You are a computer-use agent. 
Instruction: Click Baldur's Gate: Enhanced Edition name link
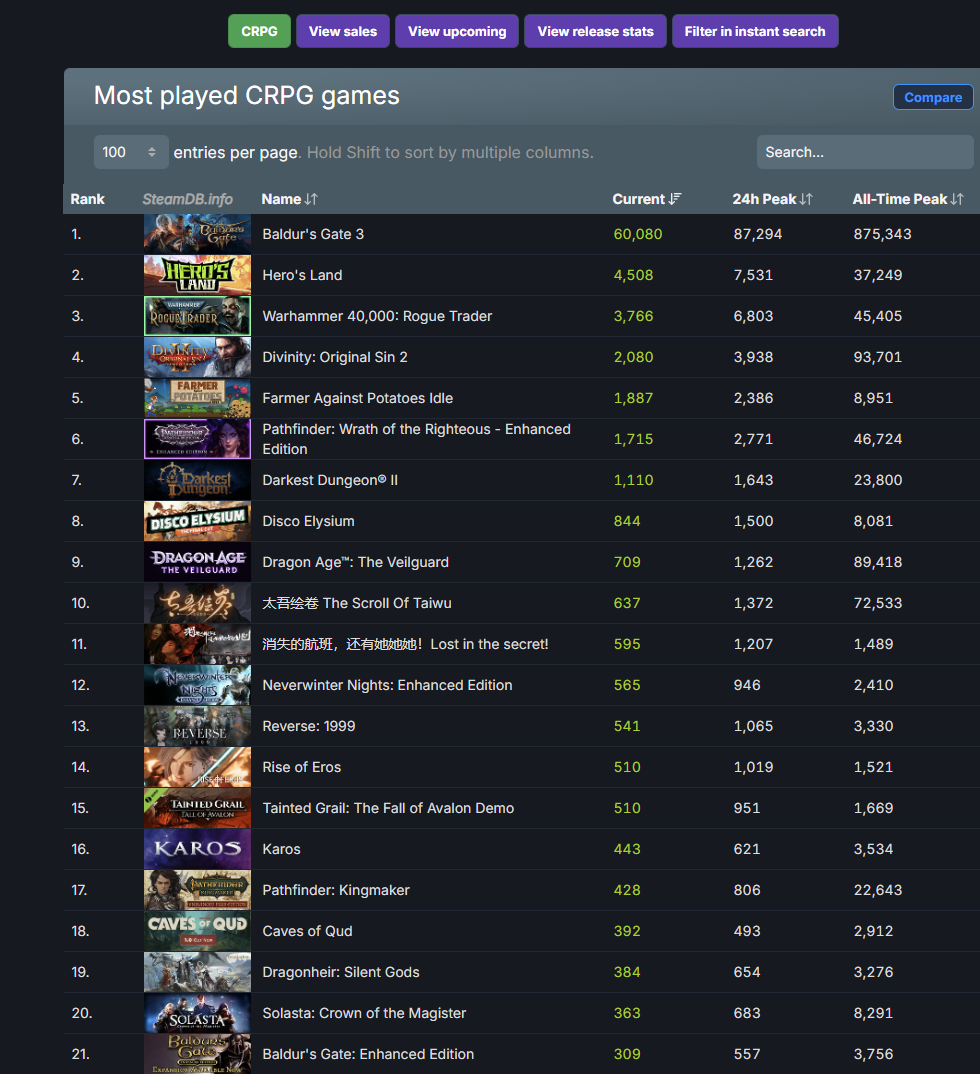coord(368,1055)
